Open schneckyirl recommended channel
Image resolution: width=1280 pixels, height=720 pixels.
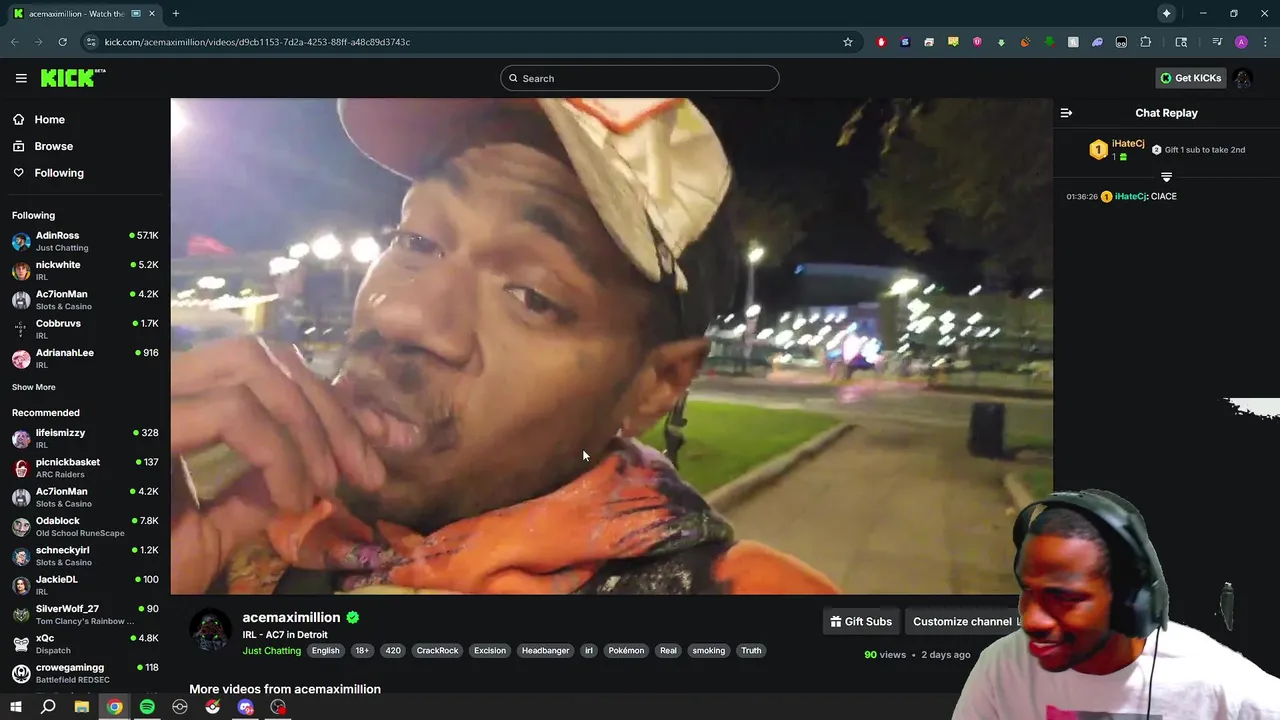[85, 556]
